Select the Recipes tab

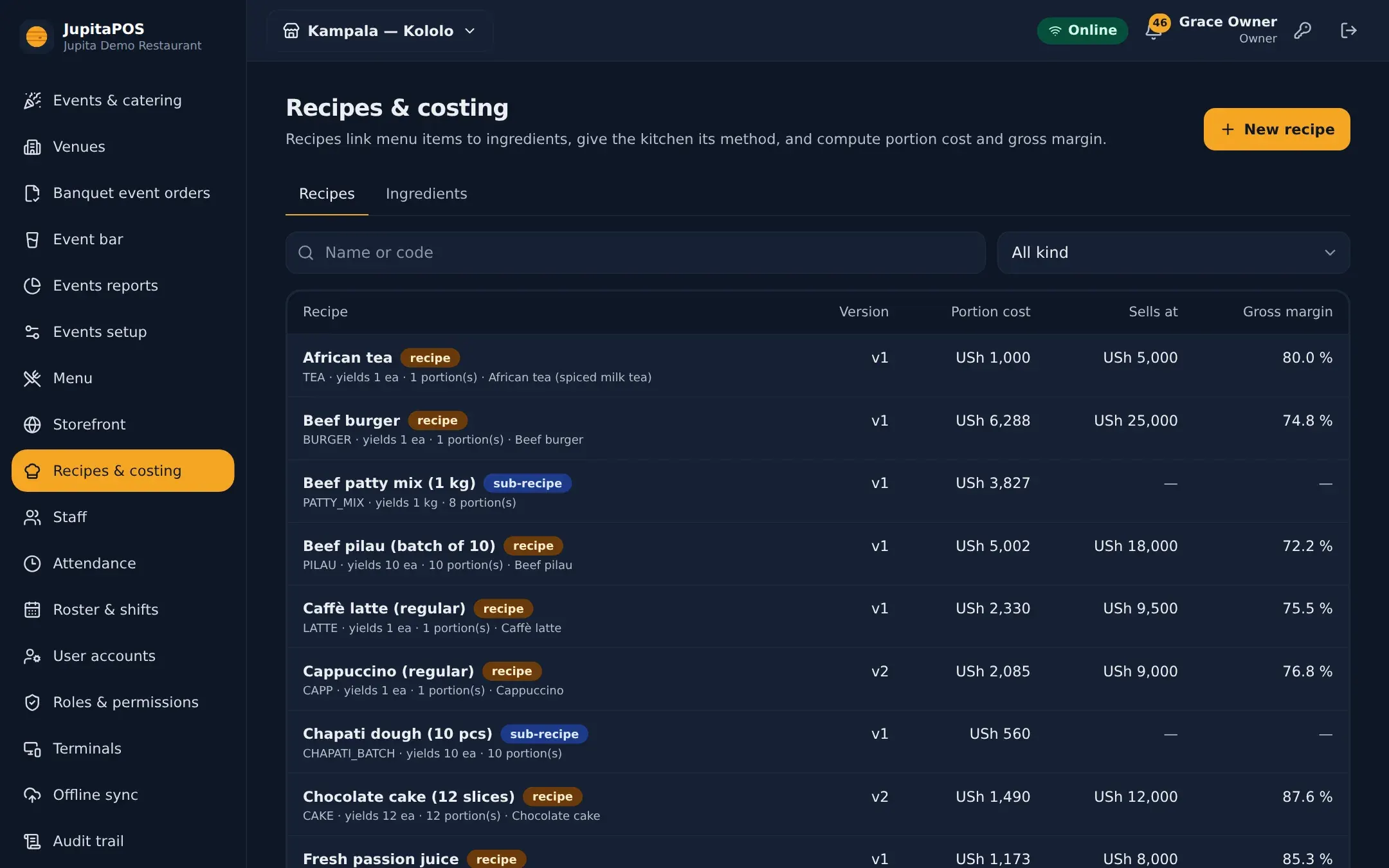tap(327, 194)
